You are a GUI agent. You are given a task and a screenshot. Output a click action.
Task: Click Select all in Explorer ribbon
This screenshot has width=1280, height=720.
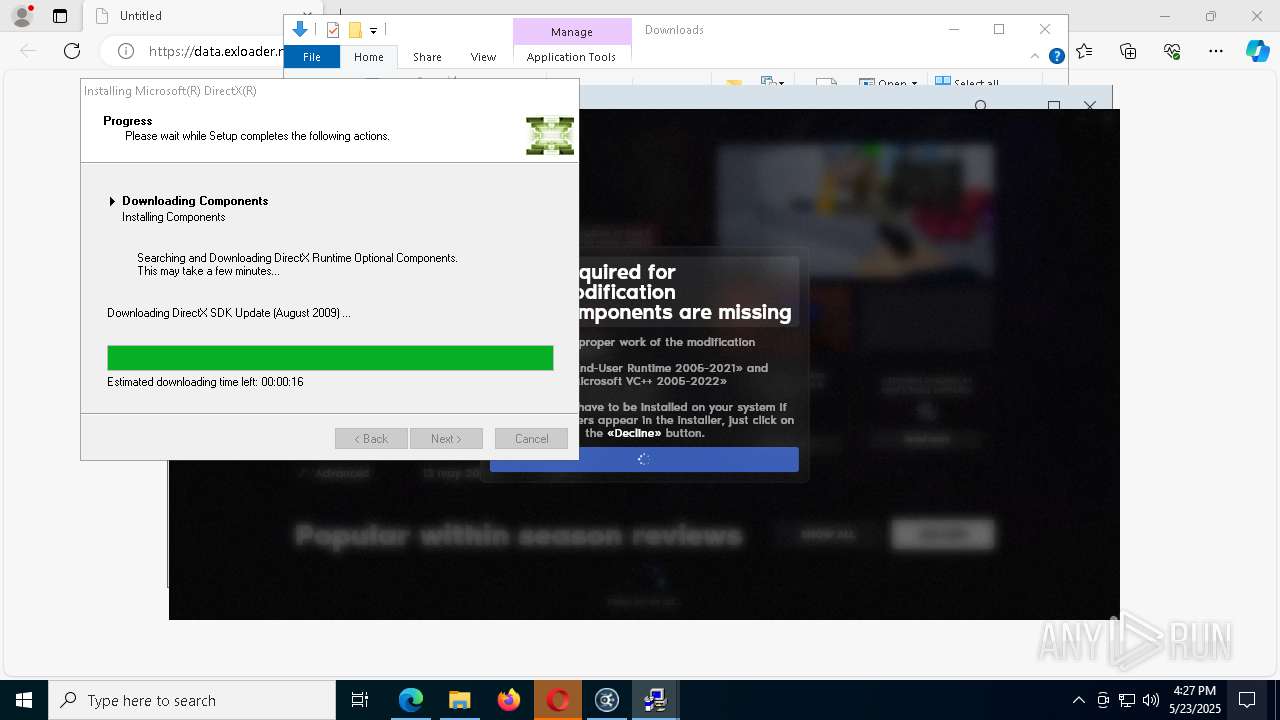[966, 83]
